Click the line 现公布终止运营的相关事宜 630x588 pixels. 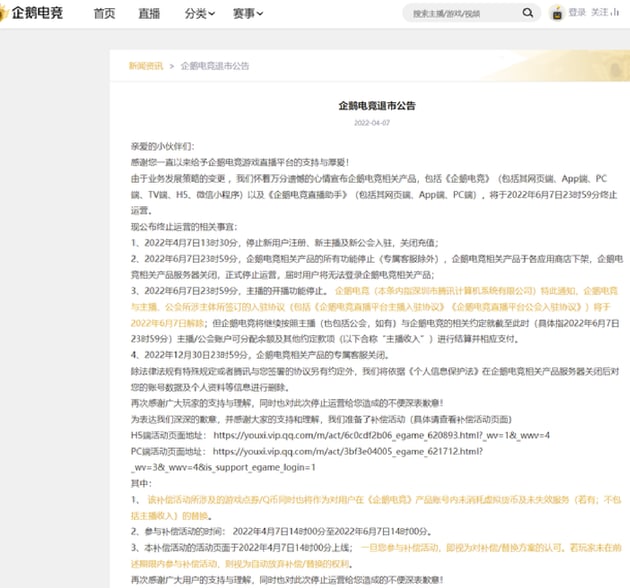[184, 227]
